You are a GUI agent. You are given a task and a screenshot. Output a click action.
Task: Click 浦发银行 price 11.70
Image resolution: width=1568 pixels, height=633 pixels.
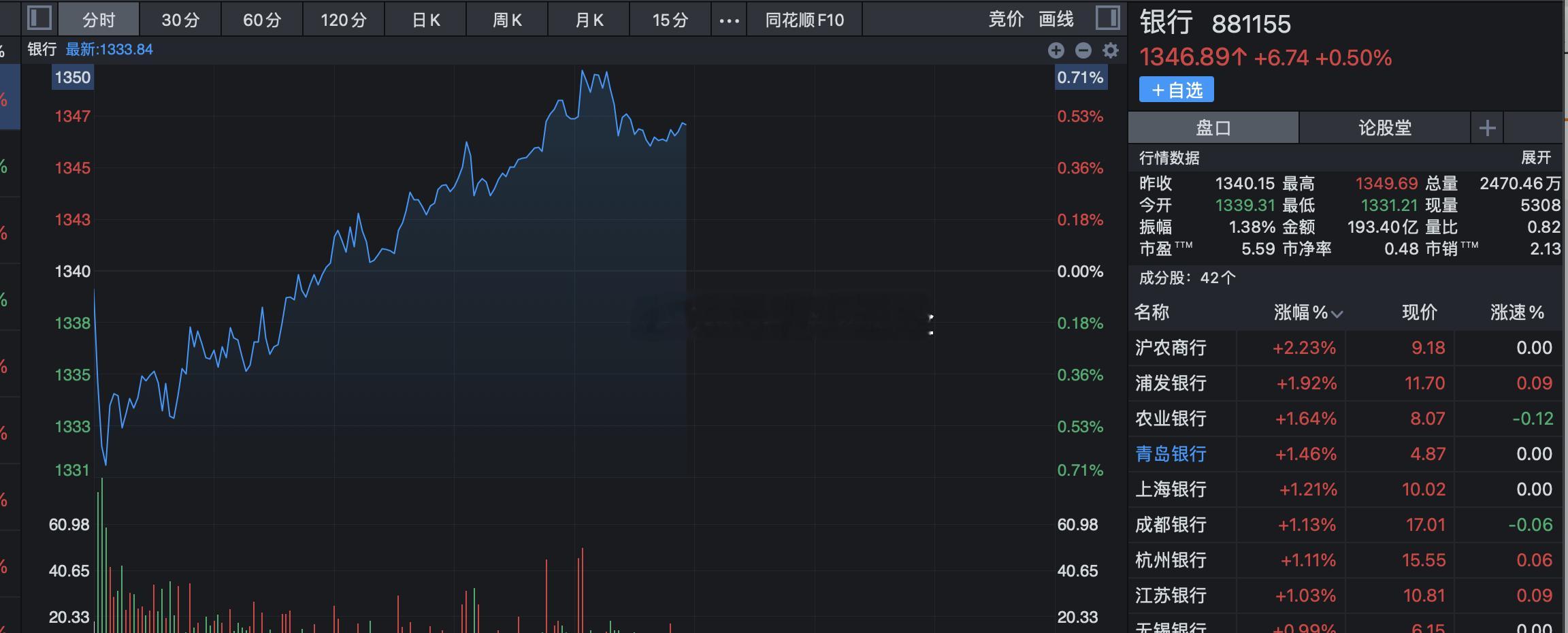(1425, 383)
